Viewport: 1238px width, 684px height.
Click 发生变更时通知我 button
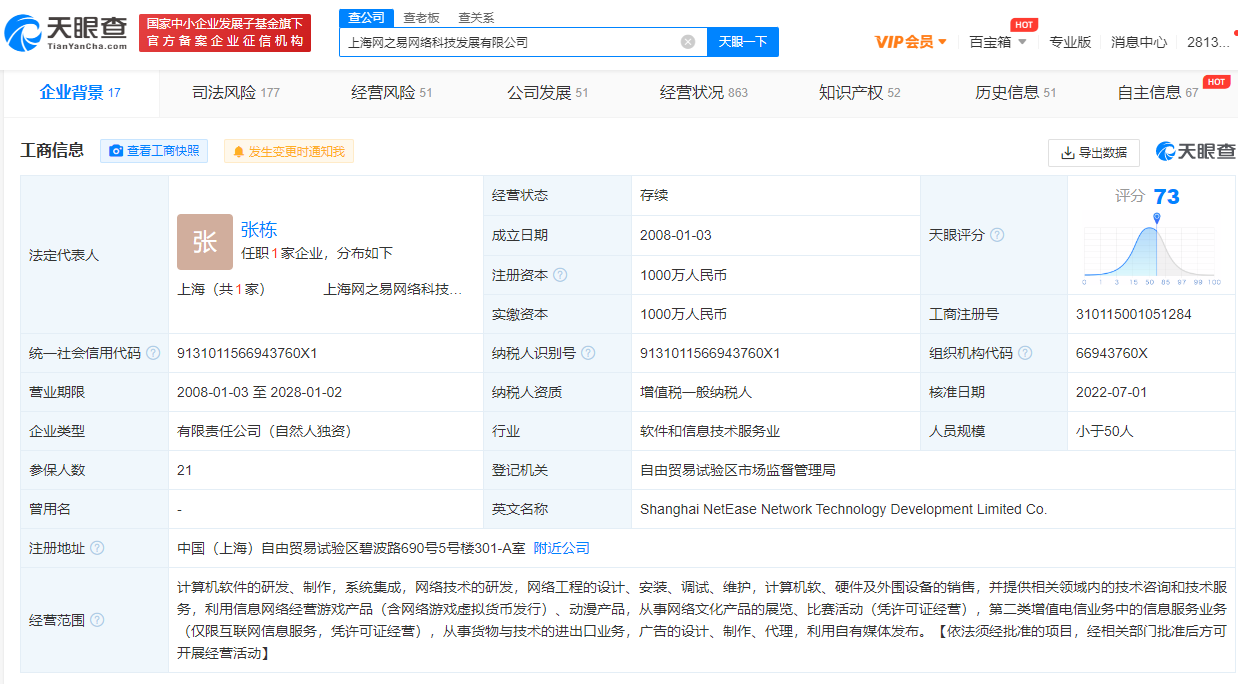(x=289, y=151)
